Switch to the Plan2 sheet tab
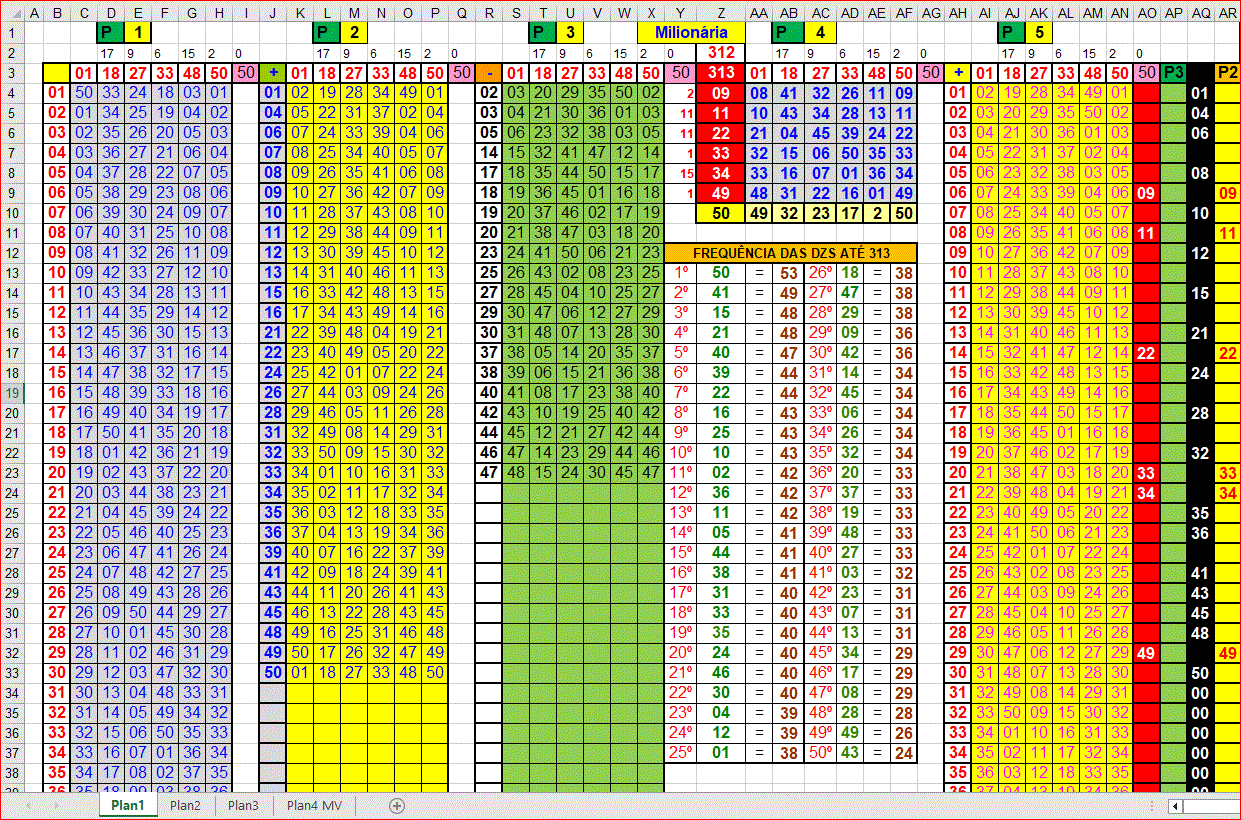The width and height of the screenshot is (1241, 820). [x=185, y=805]
